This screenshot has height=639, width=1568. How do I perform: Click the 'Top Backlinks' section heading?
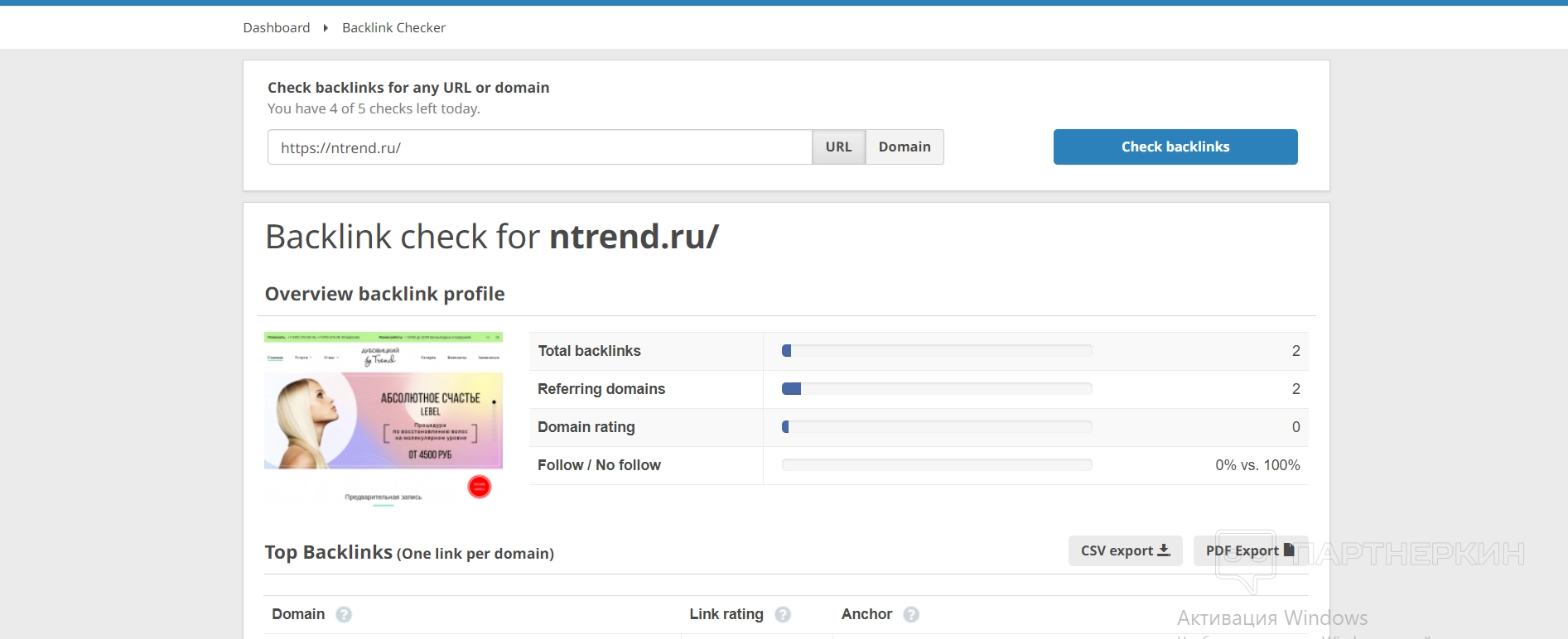pos(328,552)
